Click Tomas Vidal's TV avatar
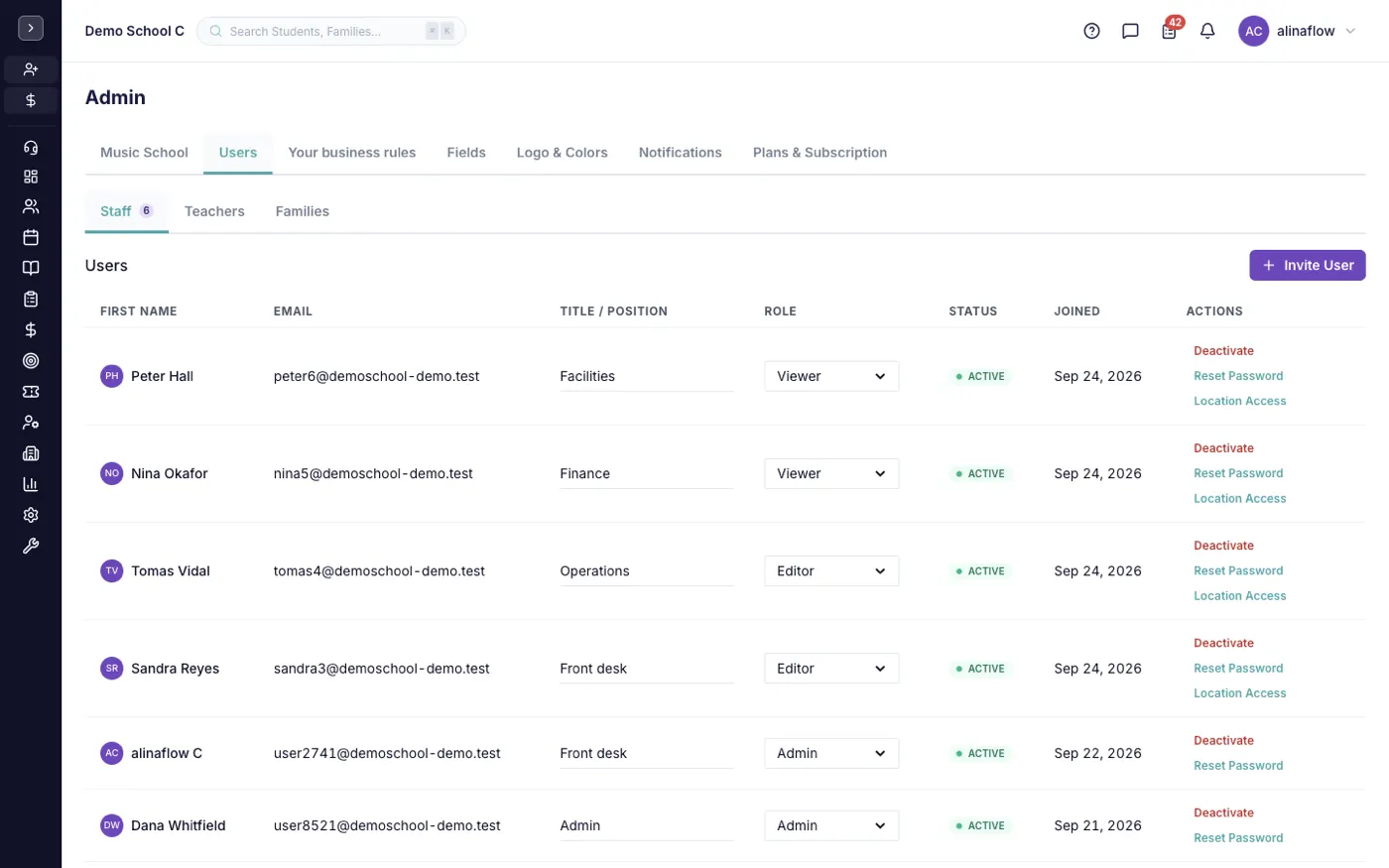This screenshot has width=1389, height=868. pos(112,570)
